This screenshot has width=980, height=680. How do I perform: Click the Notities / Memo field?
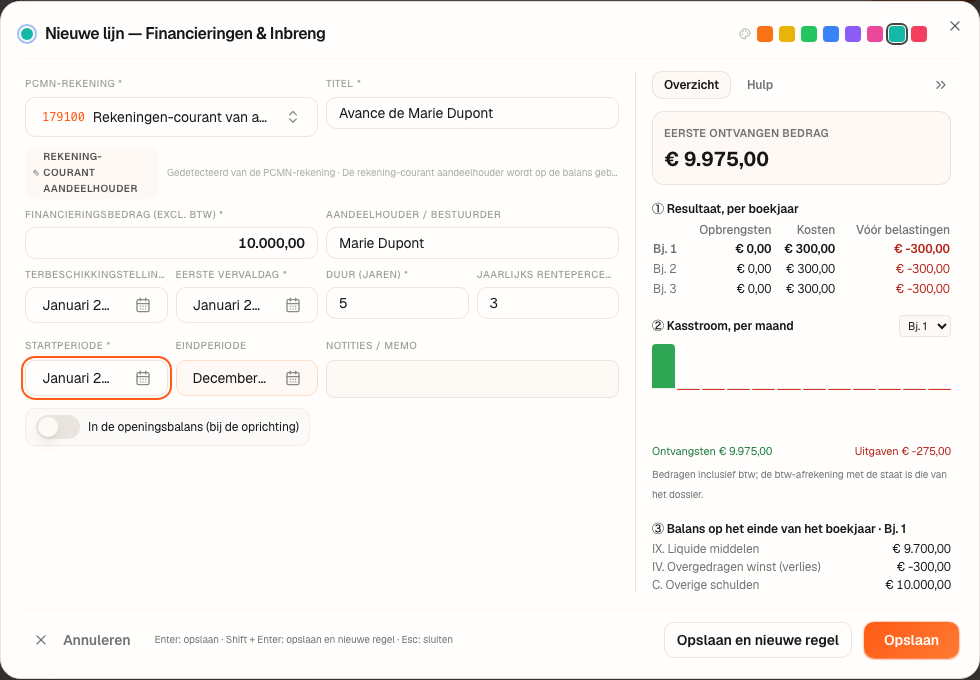(472, 379)
